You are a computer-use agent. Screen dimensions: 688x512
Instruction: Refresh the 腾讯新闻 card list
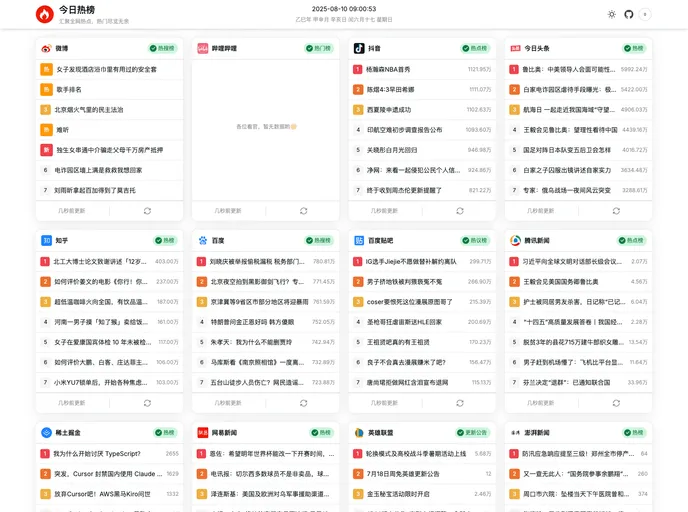click(616, 403)
